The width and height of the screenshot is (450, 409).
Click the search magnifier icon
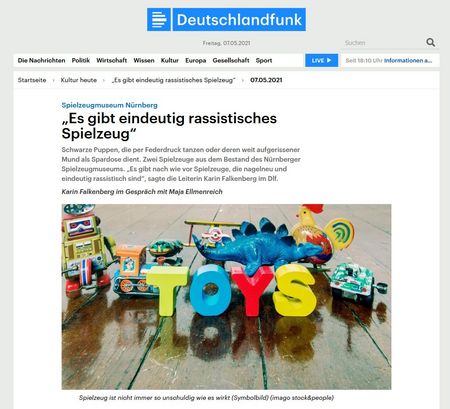point(430,42)
